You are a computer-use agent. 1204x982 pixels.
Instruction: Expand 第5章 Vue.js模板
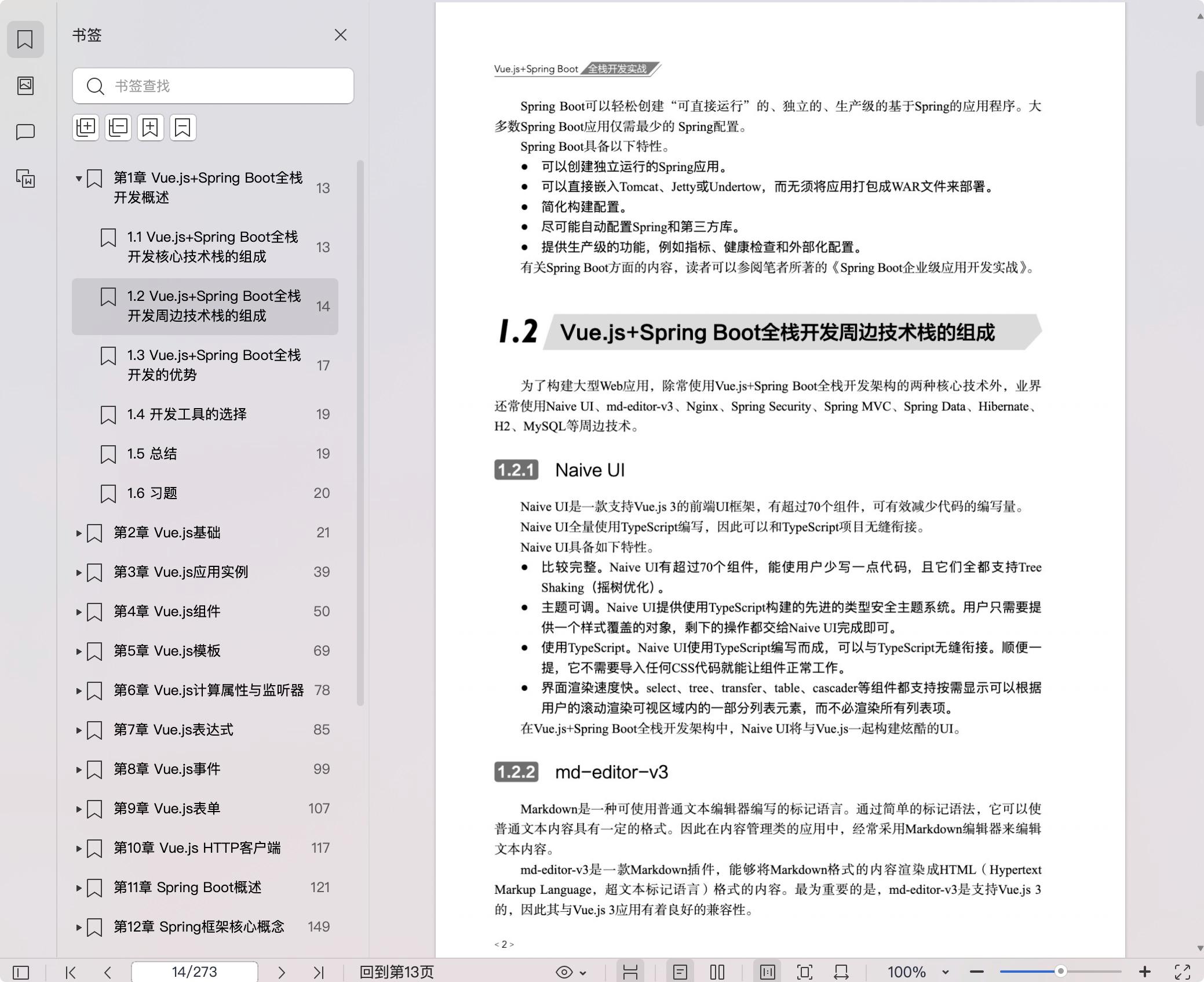click(x=78, y=651)
